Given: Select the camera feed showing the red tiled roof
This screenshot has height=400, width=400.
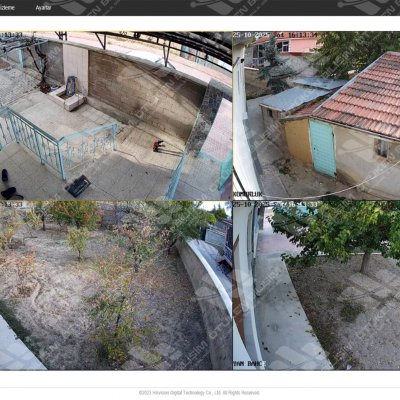Looking at the screenshot, I should click(x=316, y=116).
